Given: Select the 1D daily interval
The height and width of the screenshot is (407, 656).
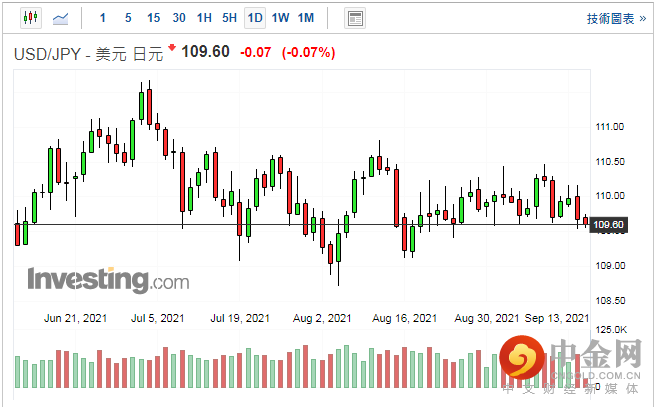Looking at the screenshot, I should 255,18.
